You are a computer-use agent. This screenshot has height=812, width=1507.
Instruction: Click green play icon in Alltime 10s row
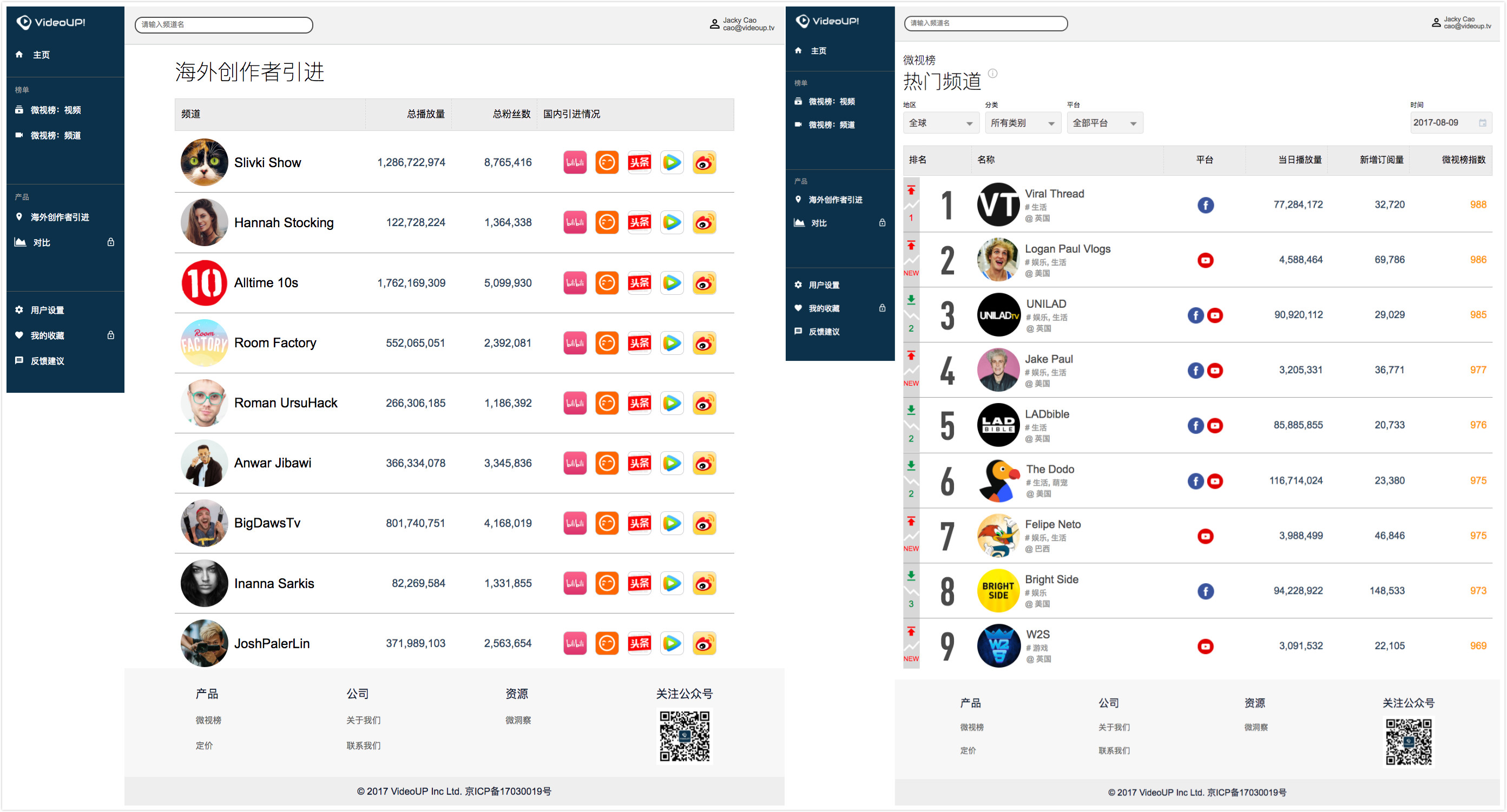pos(672,283)
